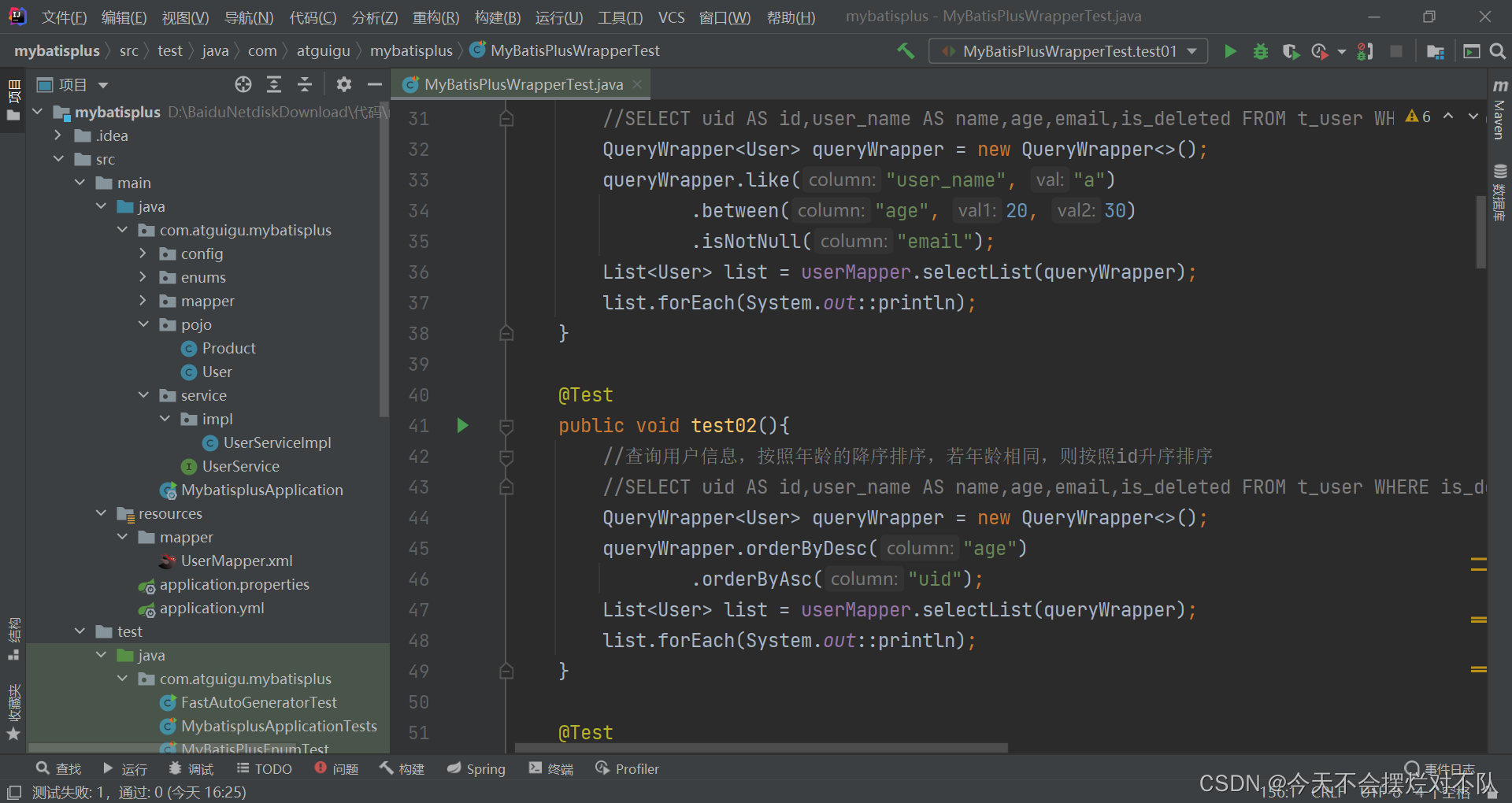Click the editor horizontal scrollbar
Screen dimensions: 1512x803
[762, 748]
